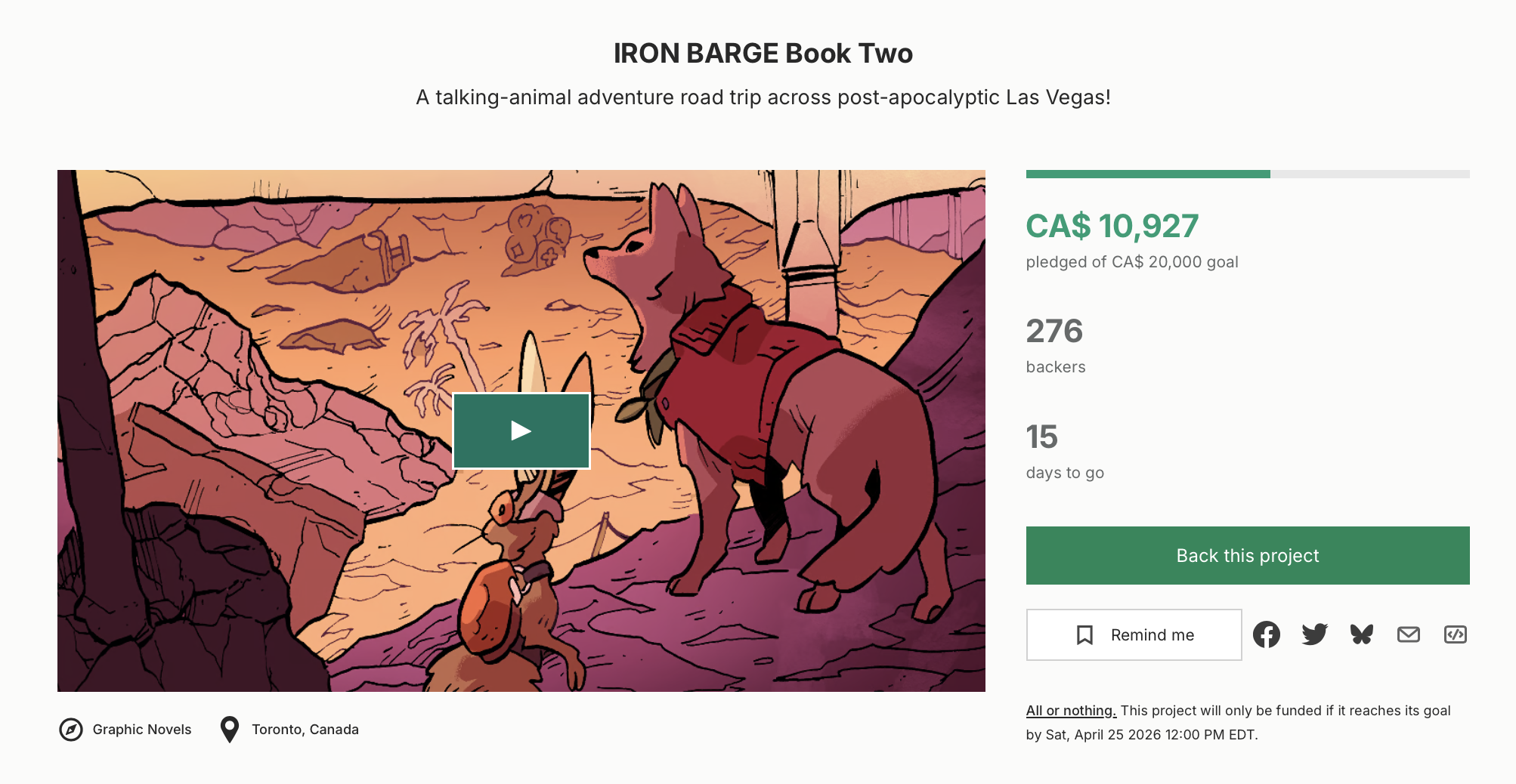Open the embed code icon
The image size is (1516, 784).
click(1455, 634)
